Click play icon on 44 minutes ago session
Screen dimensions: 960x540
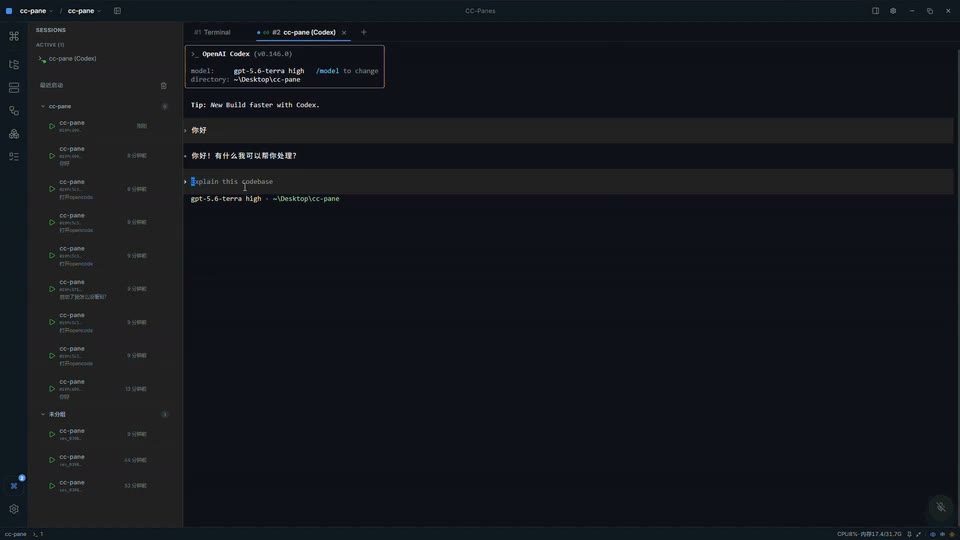[x=52, y=460]
